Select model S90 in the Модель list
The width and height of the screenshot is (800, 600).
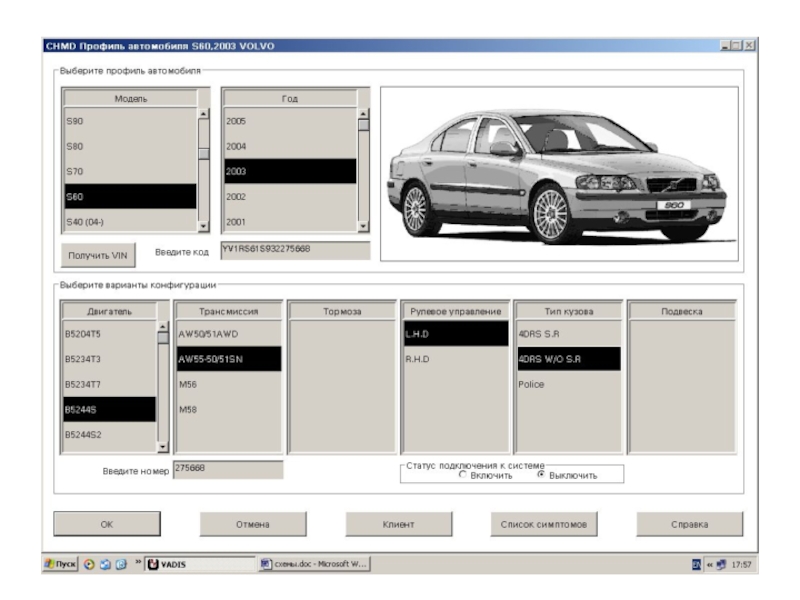tap(130, 121)
